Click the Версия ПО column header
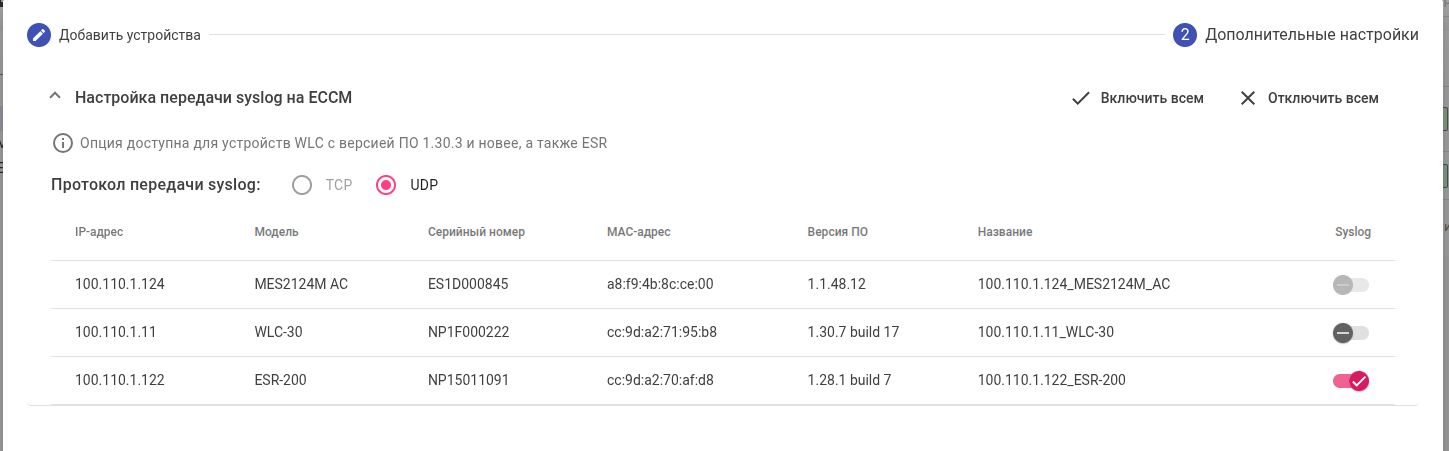Viewport: 1449px width, 451px height. (837, 232)
